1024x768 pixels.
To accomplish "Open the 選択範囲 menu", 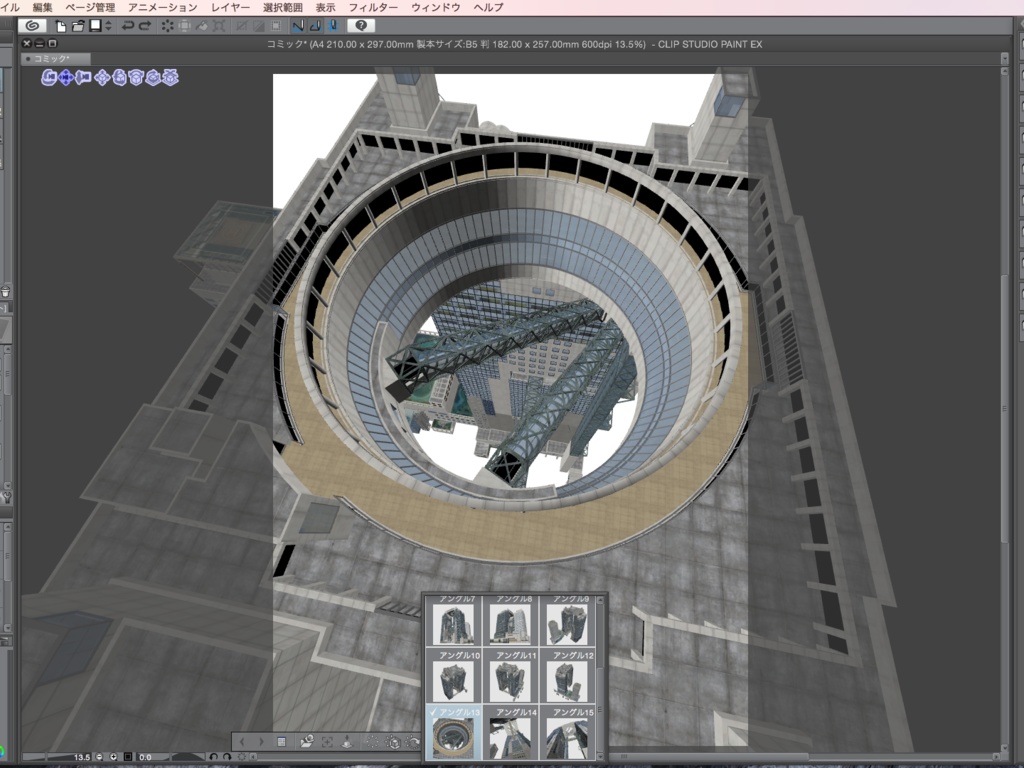I will click(283, 7).
